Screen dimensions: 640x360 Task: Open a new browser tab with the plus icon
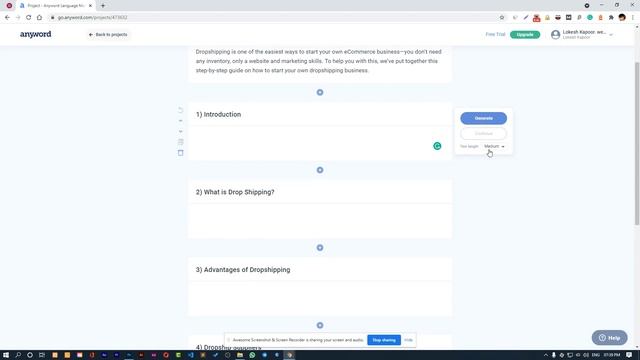click(103, 6)
